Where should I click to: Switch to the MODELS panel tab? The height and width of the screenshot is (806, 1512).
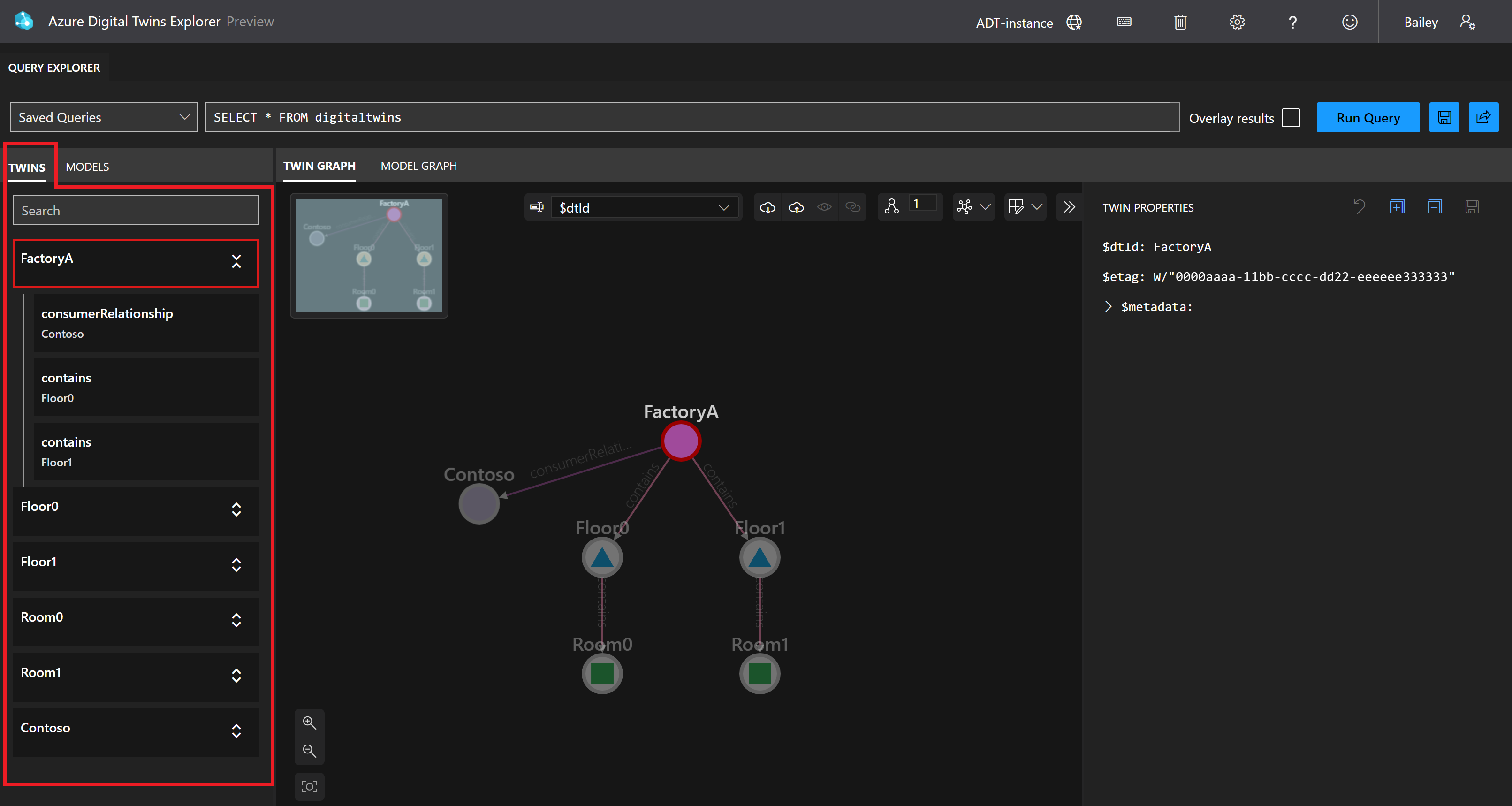[x=87, y=166]
